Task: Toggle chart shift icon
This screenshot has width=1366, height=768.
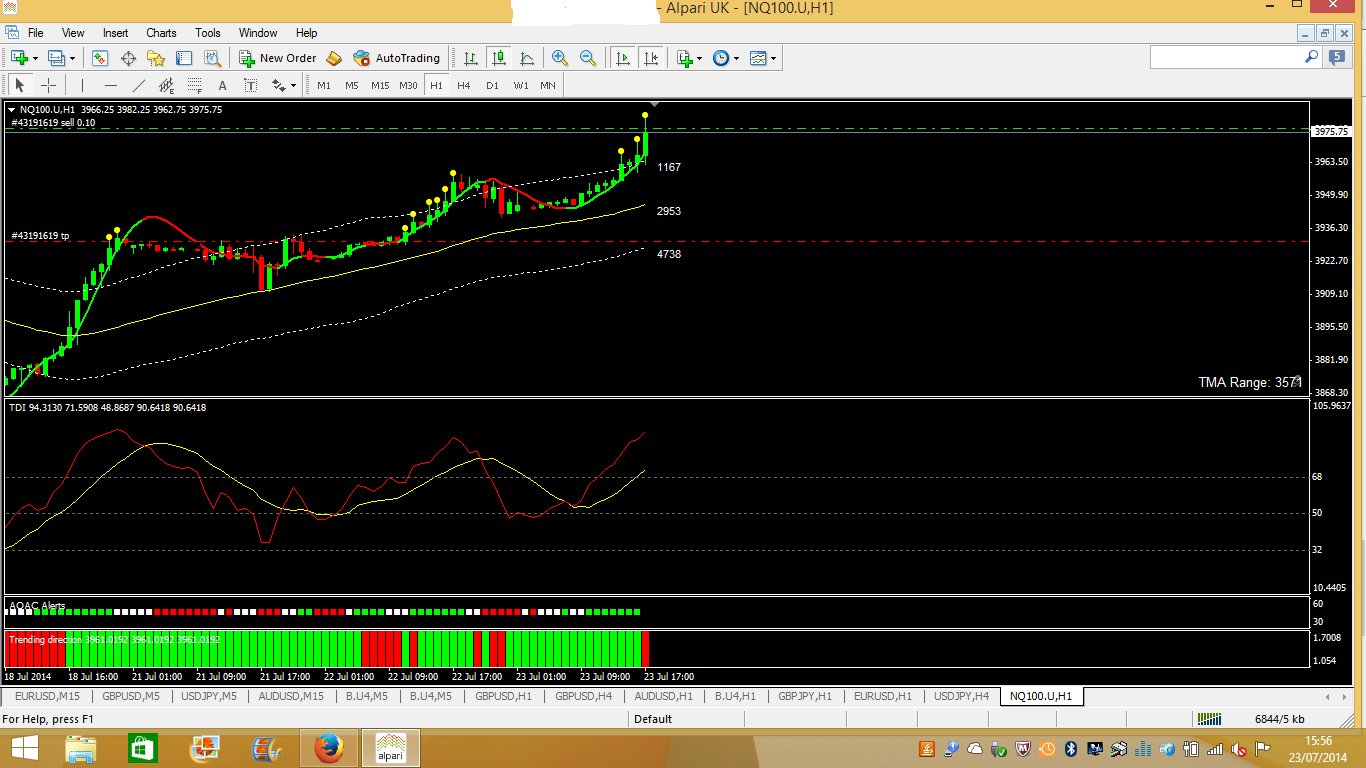Action: [651, 58]
